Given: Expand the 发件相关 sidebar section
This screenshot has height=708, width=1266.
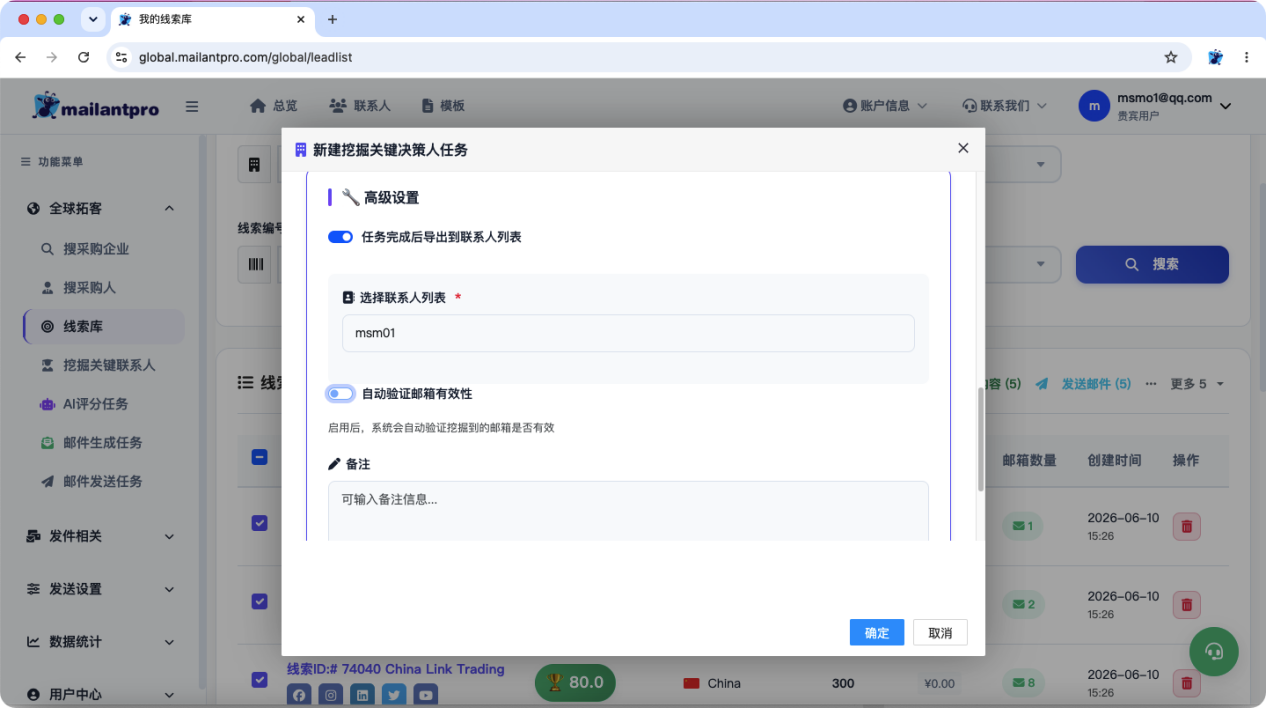Looking at the screenshot, I should pos(100,536).
